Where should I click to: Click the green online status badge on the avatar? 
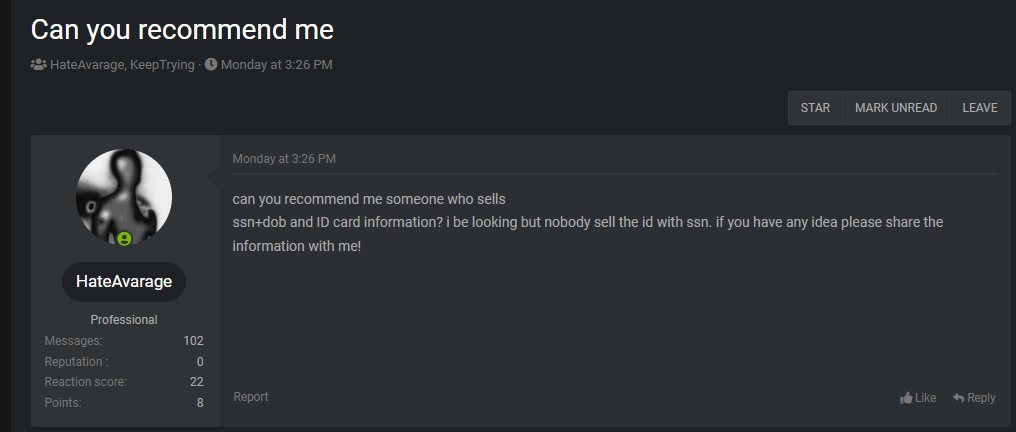[124, 238]
